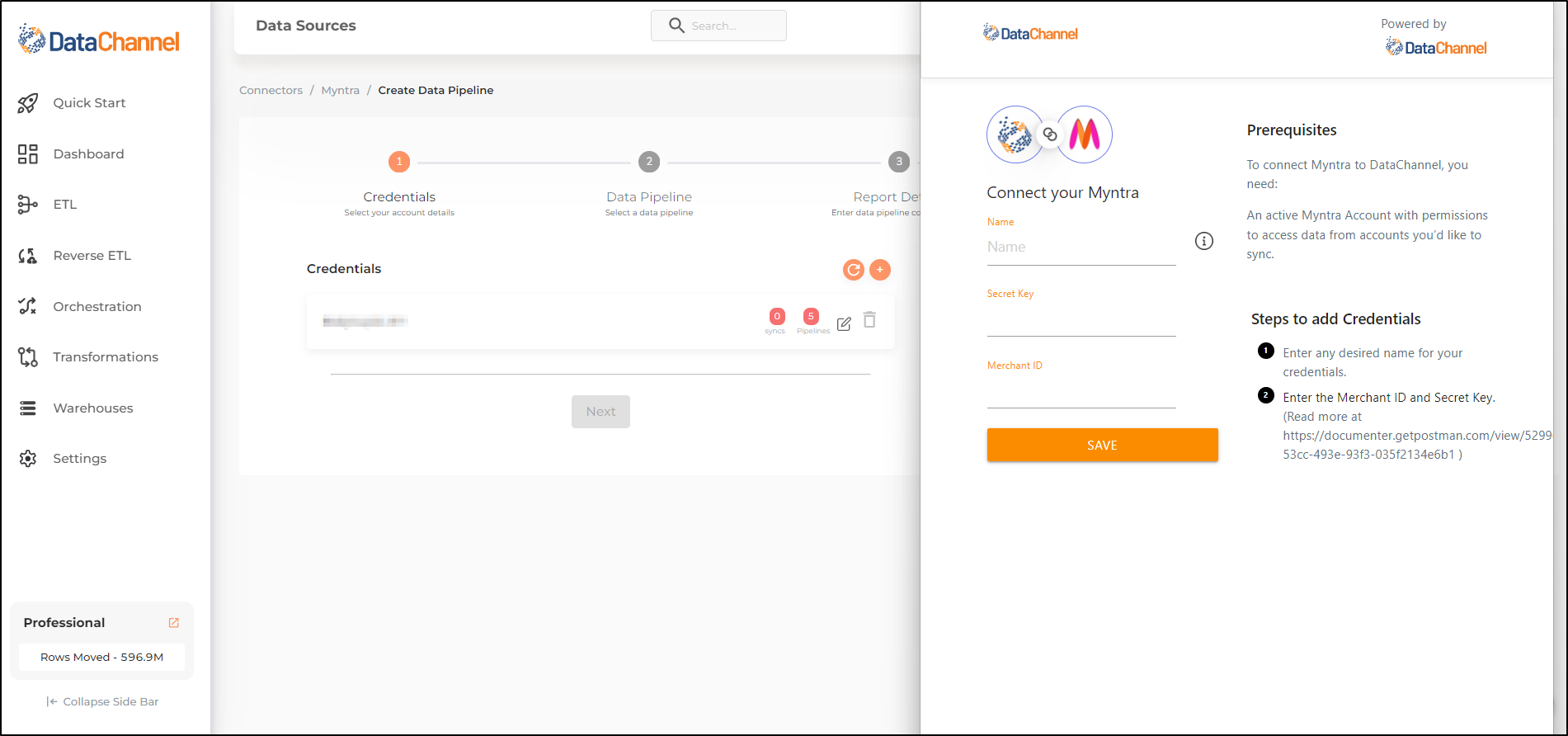Delete the saved credential
This screenshot has height=736, width=1568.
(869, 320)
